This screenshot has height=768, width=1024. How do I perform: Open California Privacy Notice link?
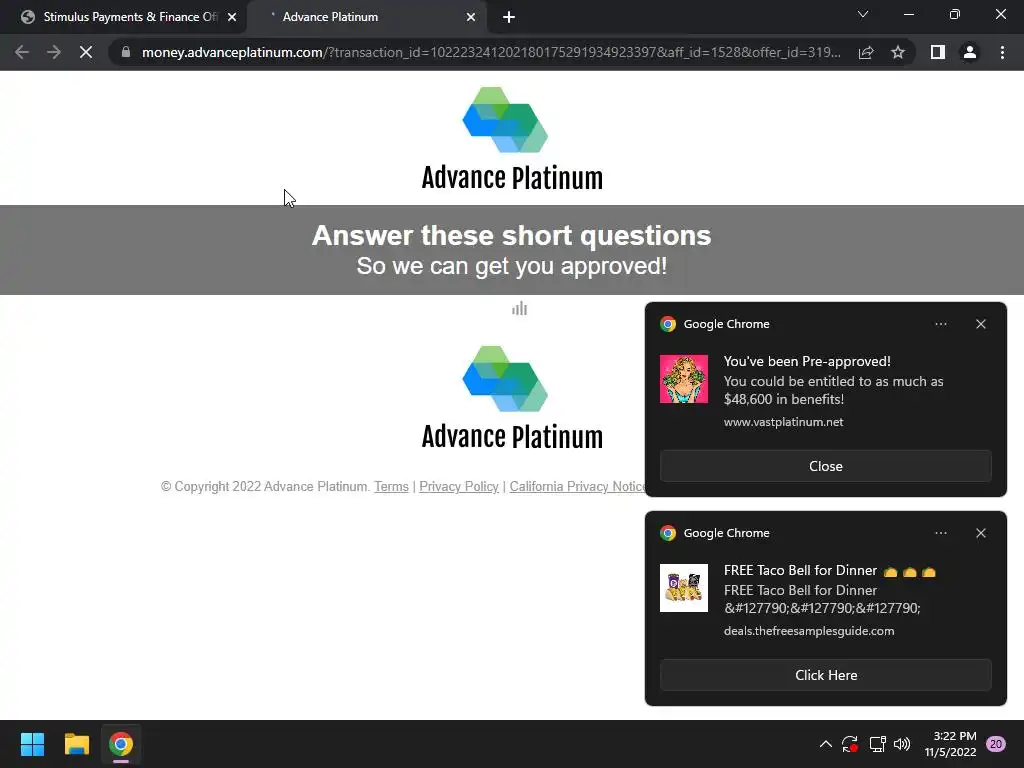click(x=577, y=487)
